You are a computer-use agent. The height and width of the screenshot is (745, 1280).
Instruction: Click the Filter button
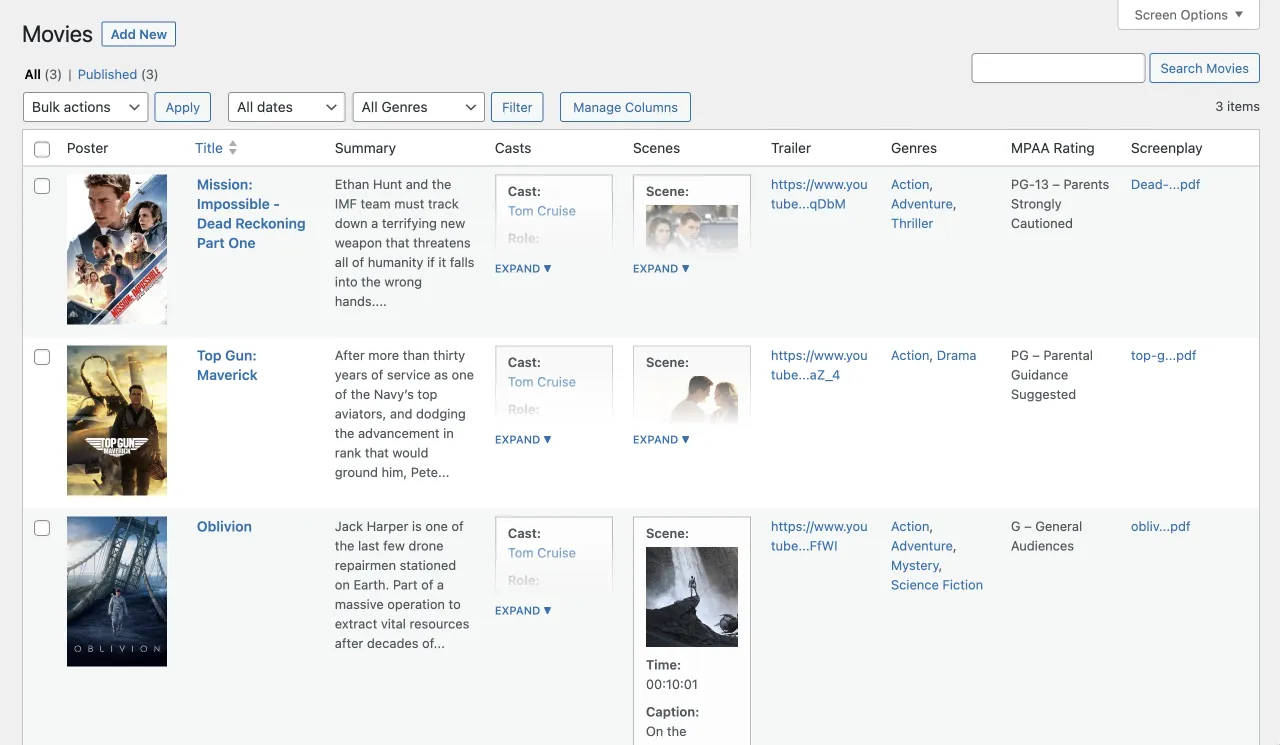click(x=517, y=107)
